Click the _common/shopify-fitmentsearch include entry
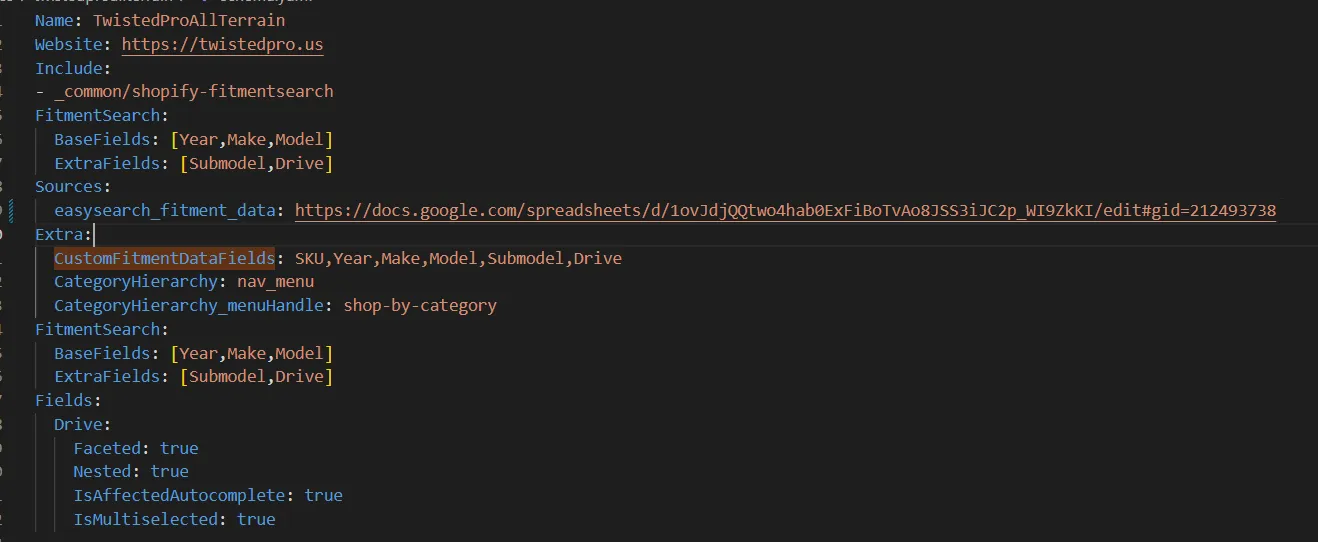This screenshot has height=542, width=1318. pyautogui.click(x=193, y=91)
